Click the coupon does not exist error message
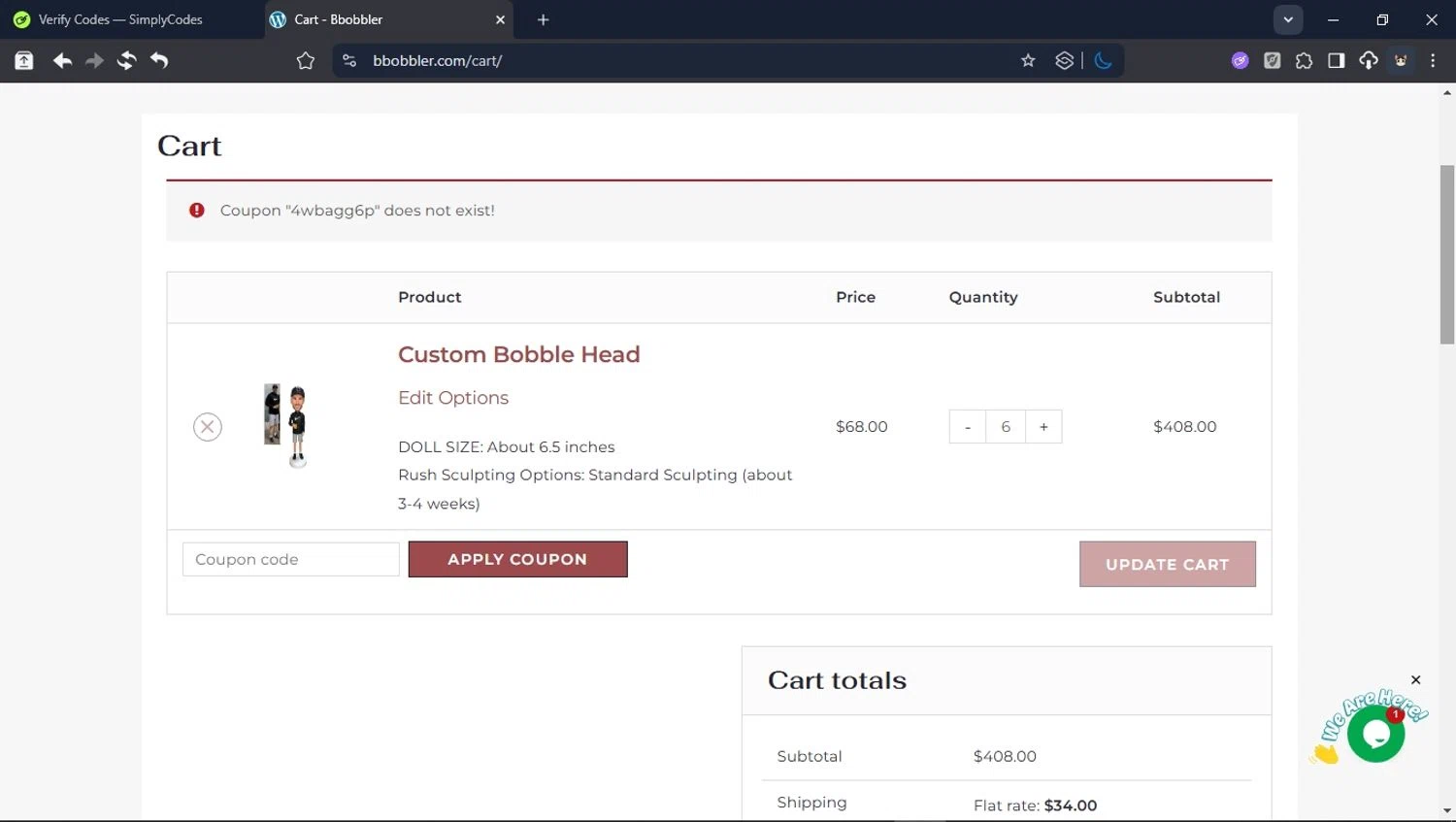Screen dimensions: 1456x822 [357, 211]
